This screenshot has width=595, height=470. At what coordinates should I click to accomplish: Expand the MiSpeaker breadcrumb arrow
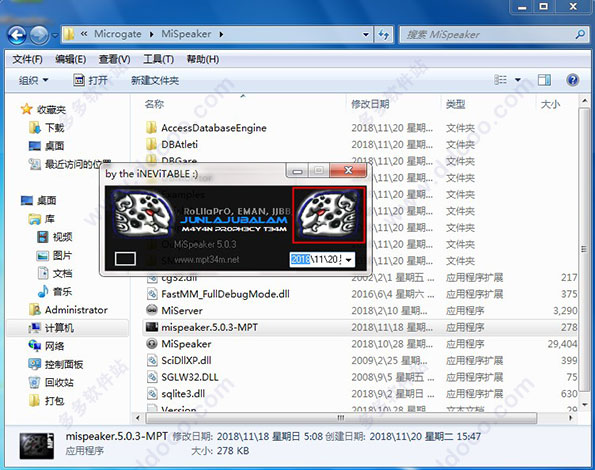coord(221,35)
